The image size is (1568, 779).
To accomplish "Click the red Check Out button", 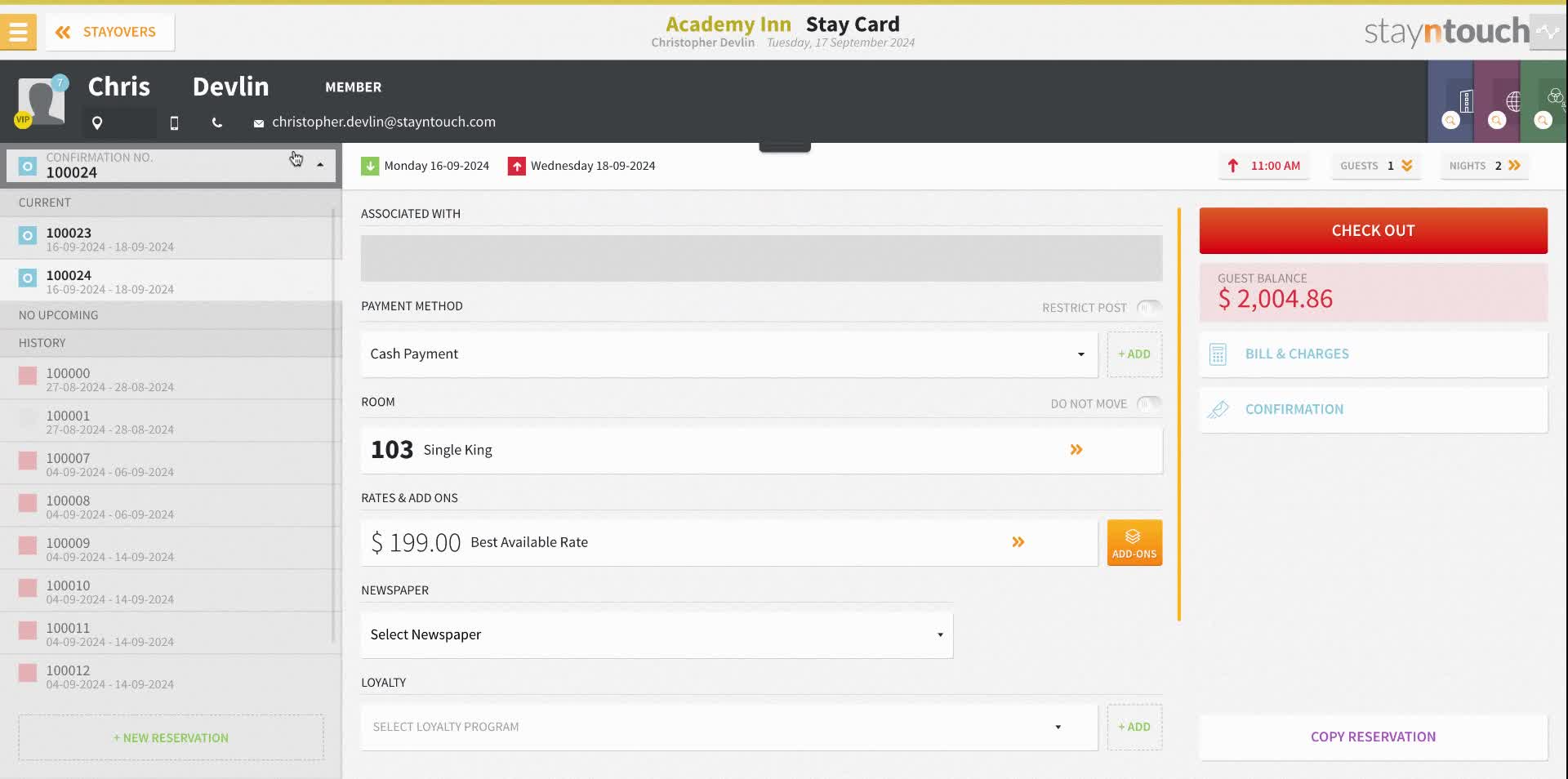I will pos(1373,230).
